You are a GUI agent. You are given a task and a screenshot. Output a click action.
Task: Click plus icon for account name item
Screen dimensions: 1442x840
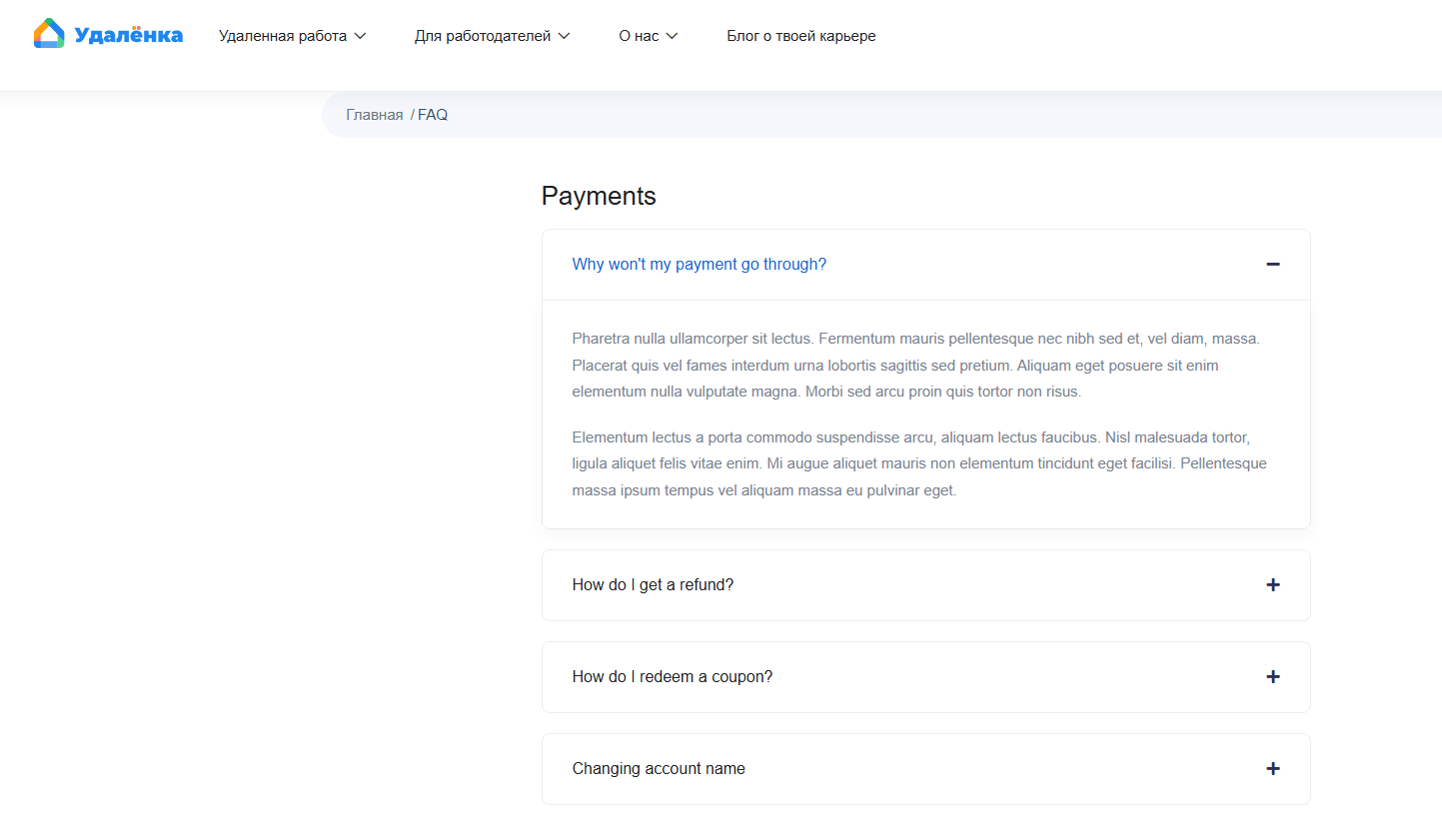pyautogui.click(x=1272, y=769)
